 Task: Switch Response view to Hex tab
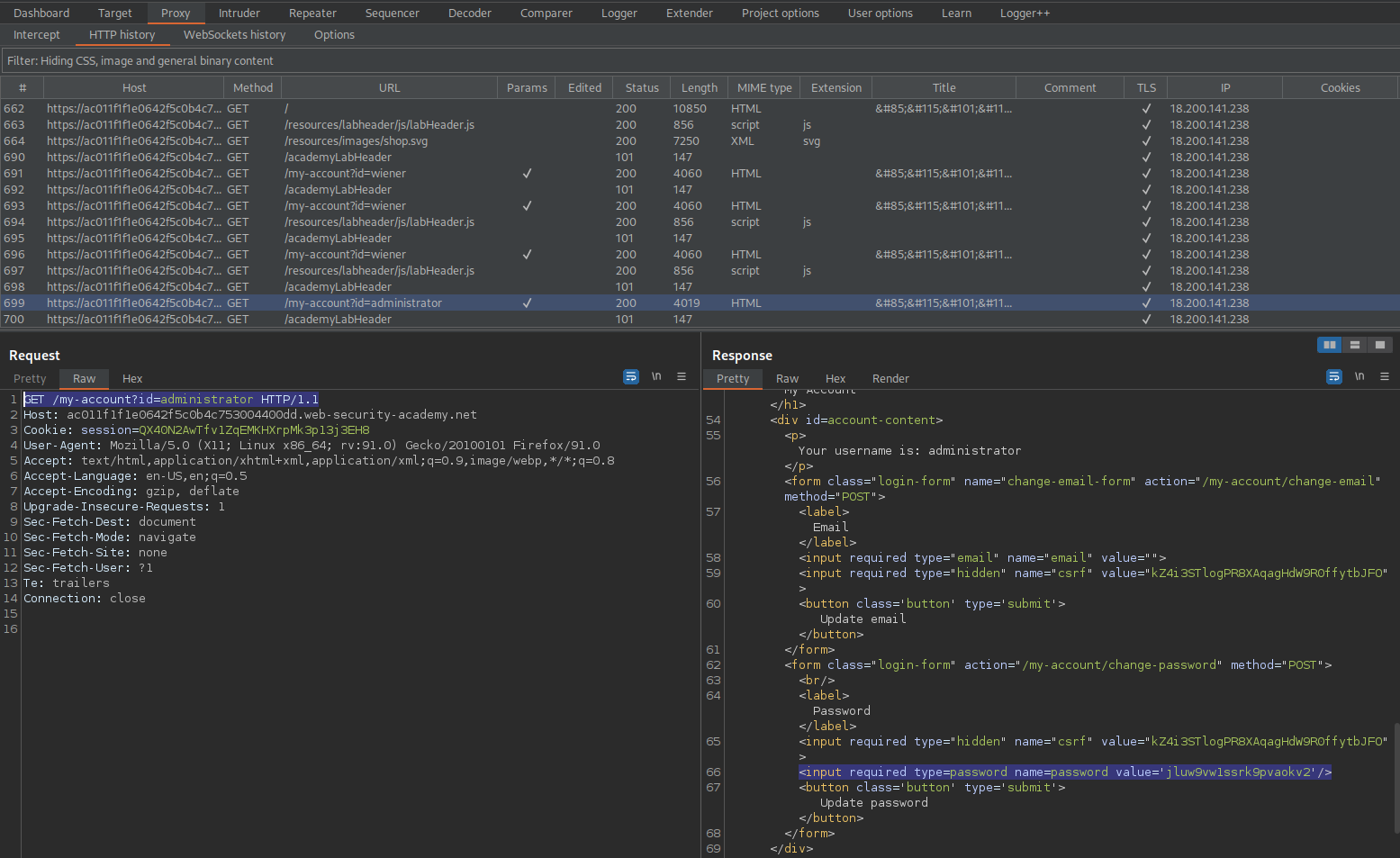(835, 378)
